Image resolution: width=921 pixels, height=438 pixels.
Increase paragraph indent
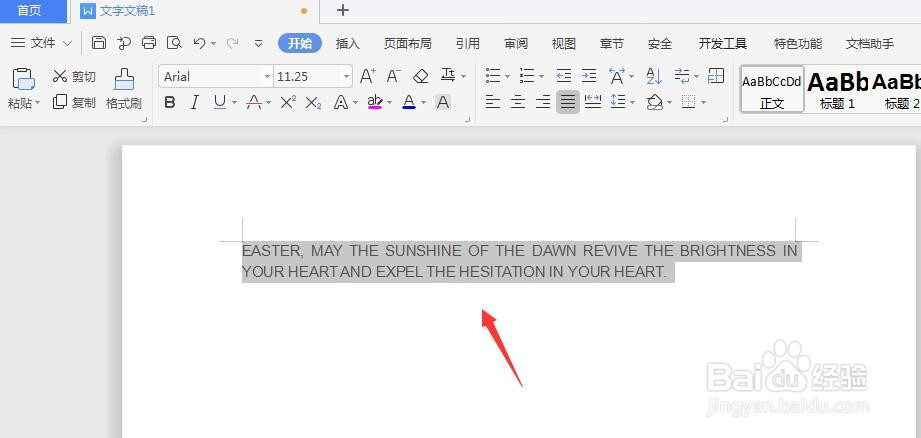click(x=589, y=76)
